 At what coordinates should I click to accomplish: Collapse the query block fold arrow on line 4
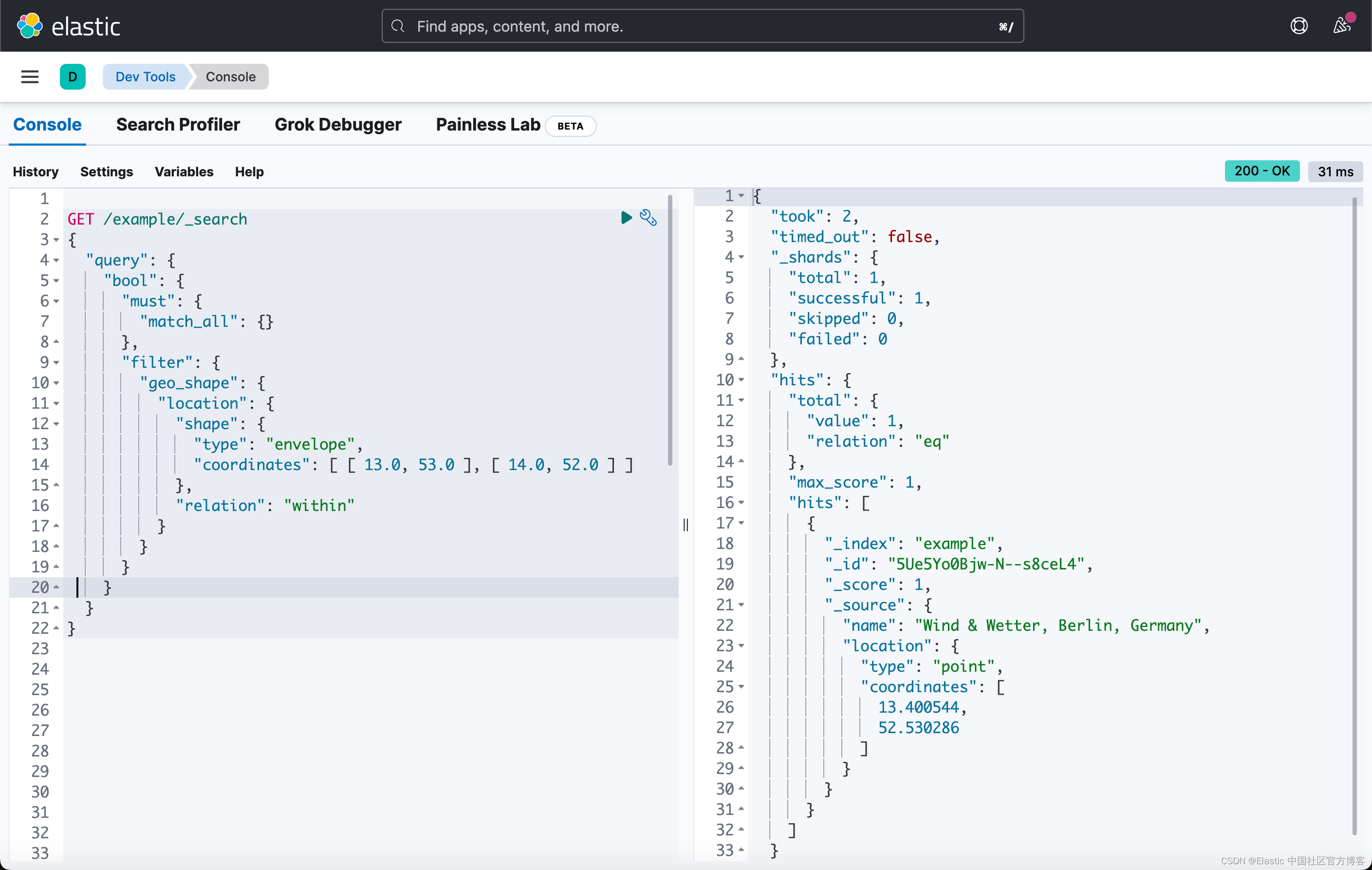(x=56, y=260)
